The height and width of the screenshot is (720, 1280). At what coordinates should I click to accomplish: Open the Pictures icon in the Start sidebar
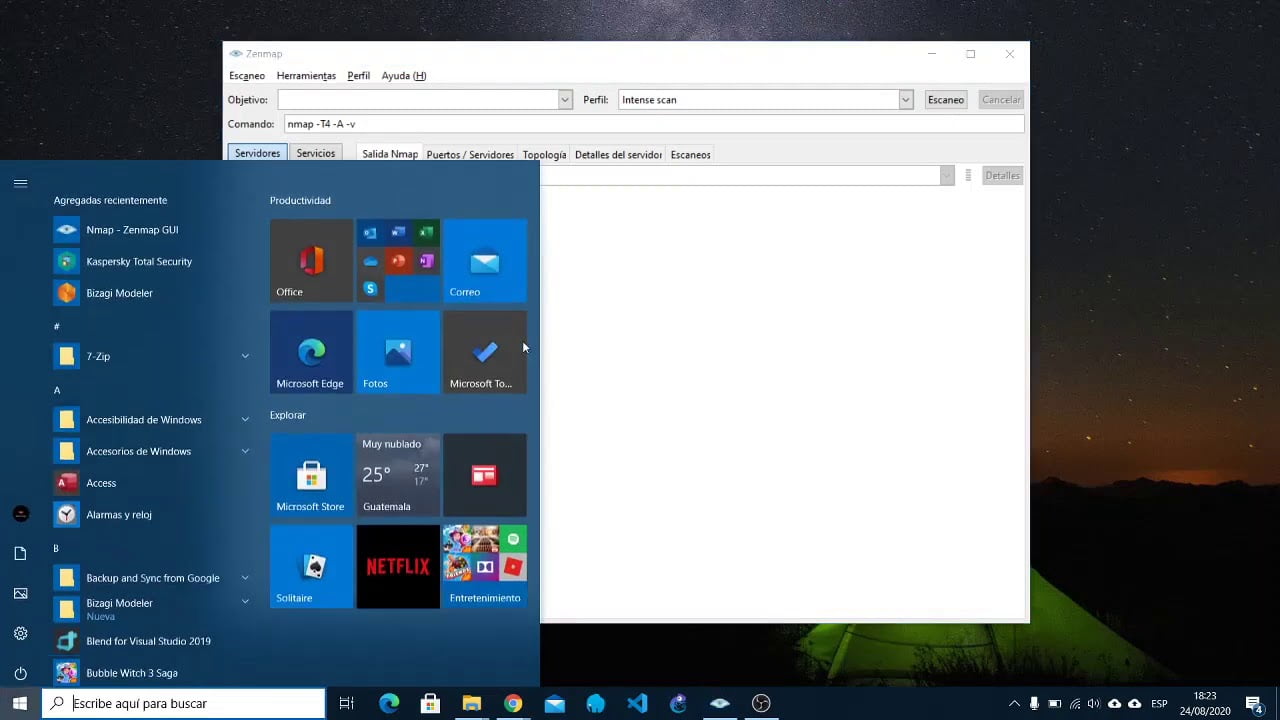click(20, 593)
